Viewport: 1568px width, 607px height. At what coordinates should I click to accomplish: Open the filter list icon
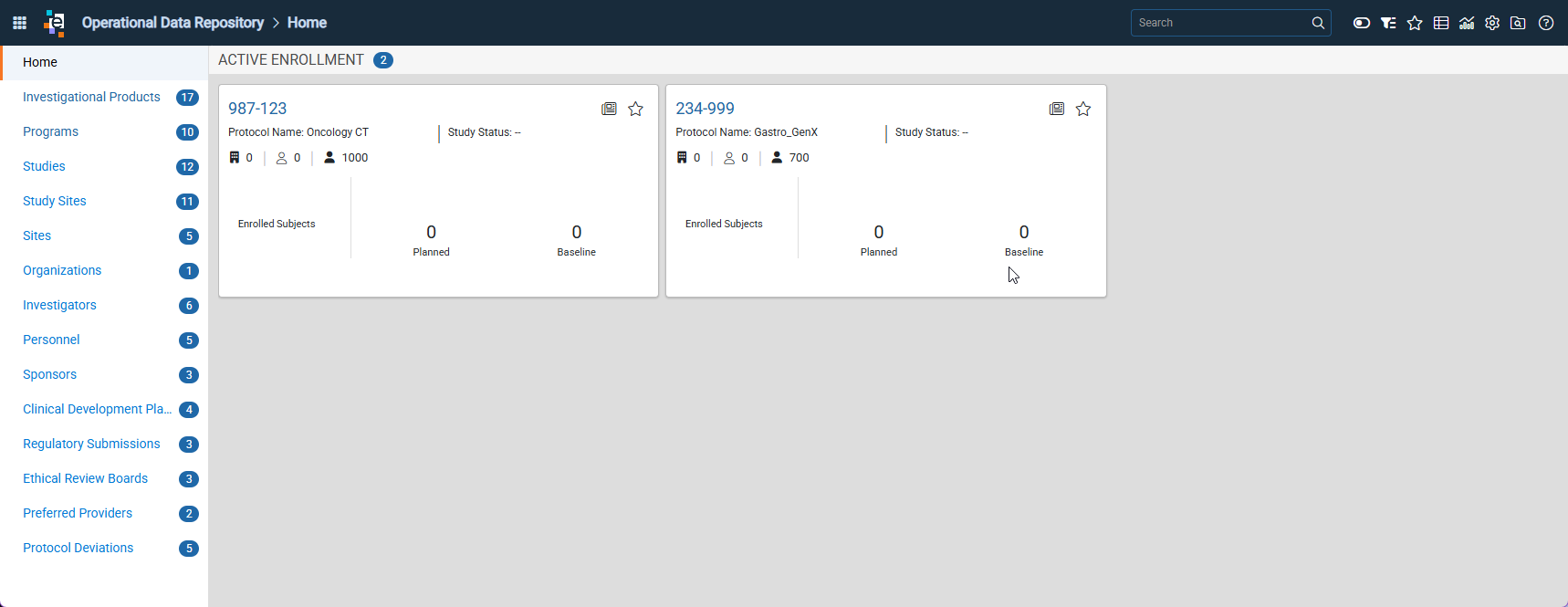click(1388, 23)
